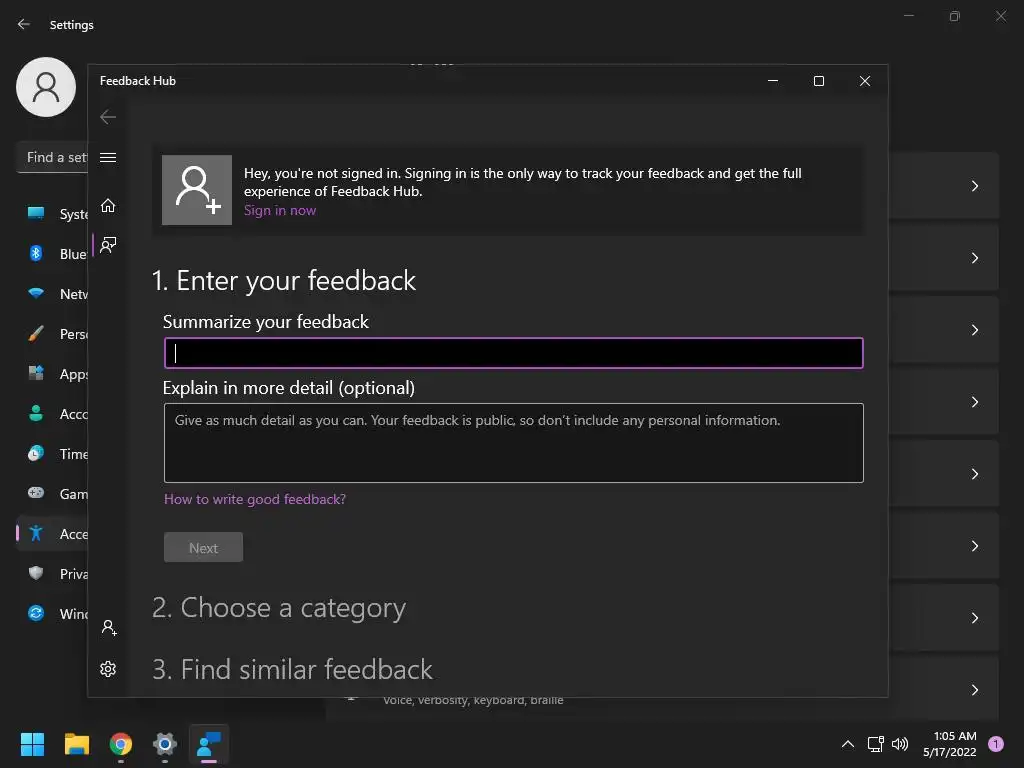Image resolution: width=1024 pixels, height=768 pixels.
Task: Close the Settings window
Action: 1000,16
